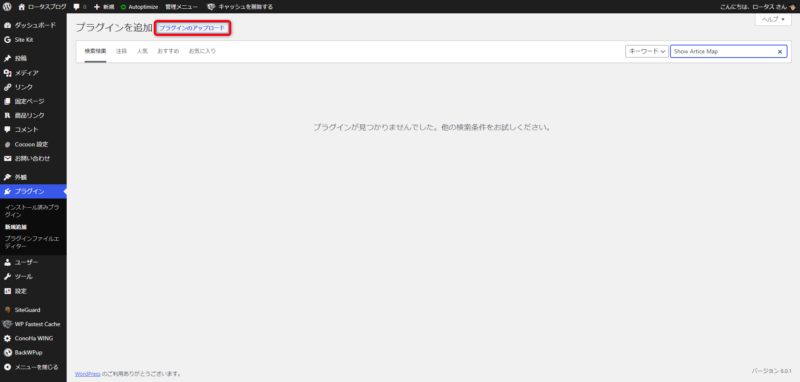
Task: Click the お問い合わせ envelope icon
Action: click(x=8, y=159)
